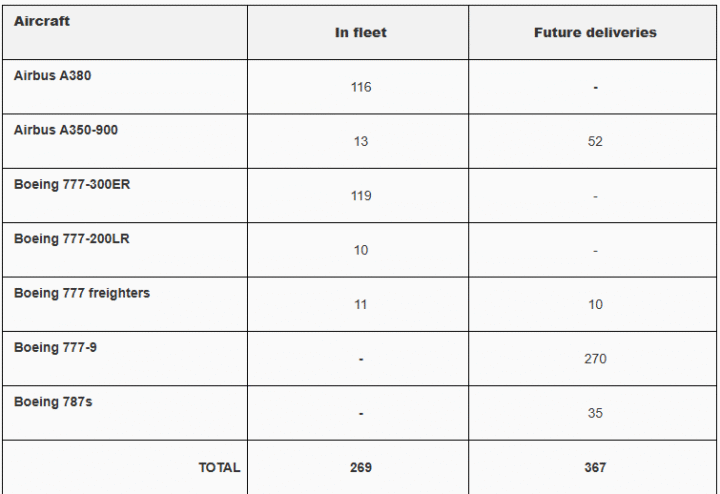This screenshot has width=720, height=494.
Task: Select the Boeing 777-200LR row label
Action: [71, 239]
